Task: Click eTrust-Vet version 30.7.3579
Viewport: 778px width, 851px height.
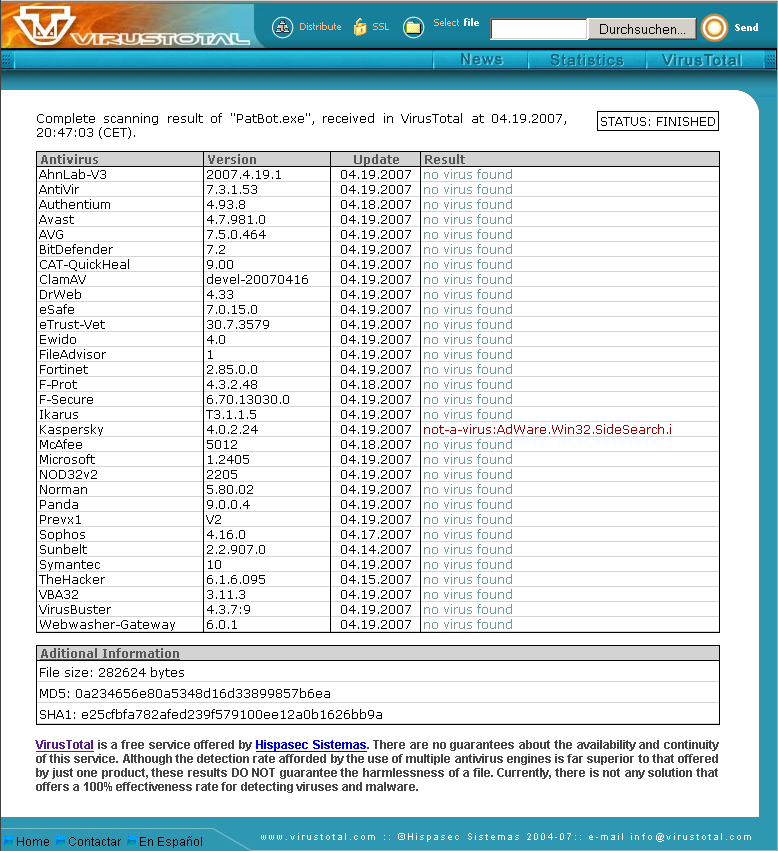Action: click(238, 325)
